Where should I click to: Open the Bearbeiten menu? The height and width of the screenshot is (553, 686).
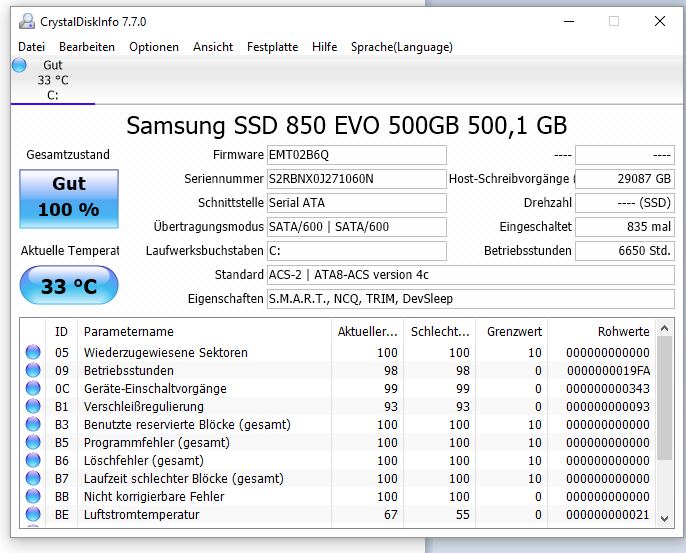(x=87, y=47)
